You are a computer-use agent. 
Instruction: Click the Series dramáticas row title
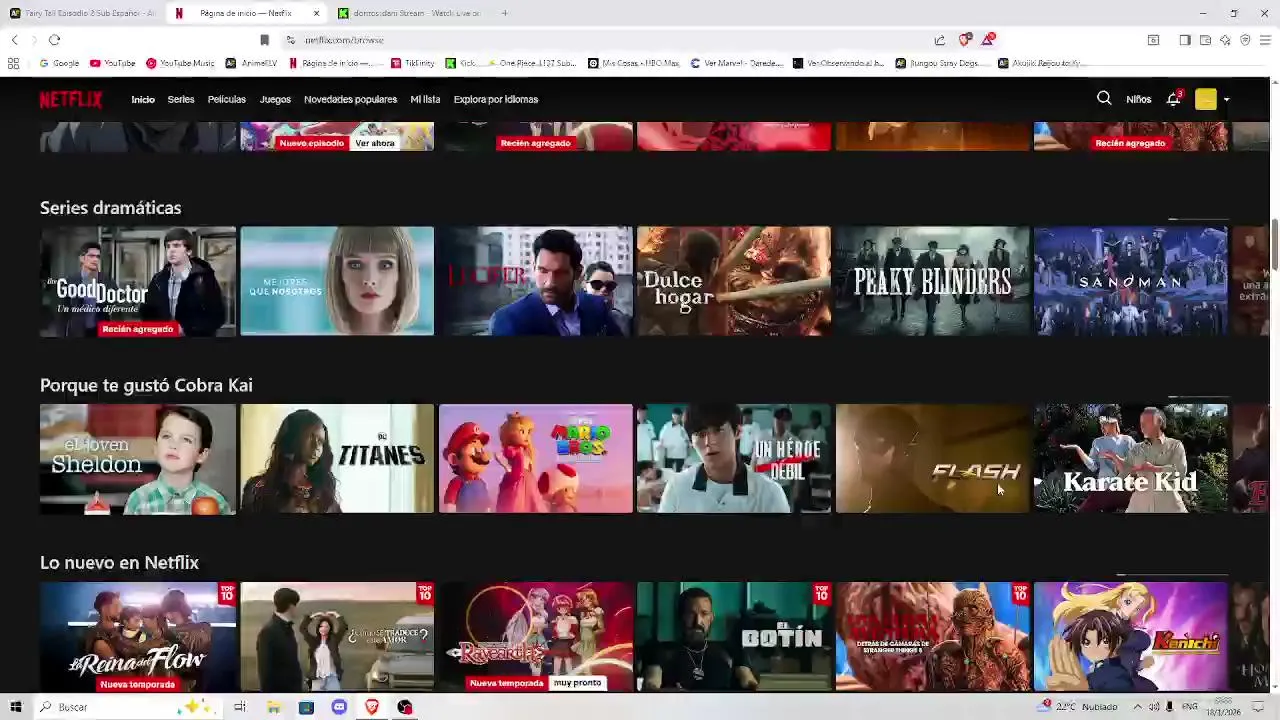point(110,208)
